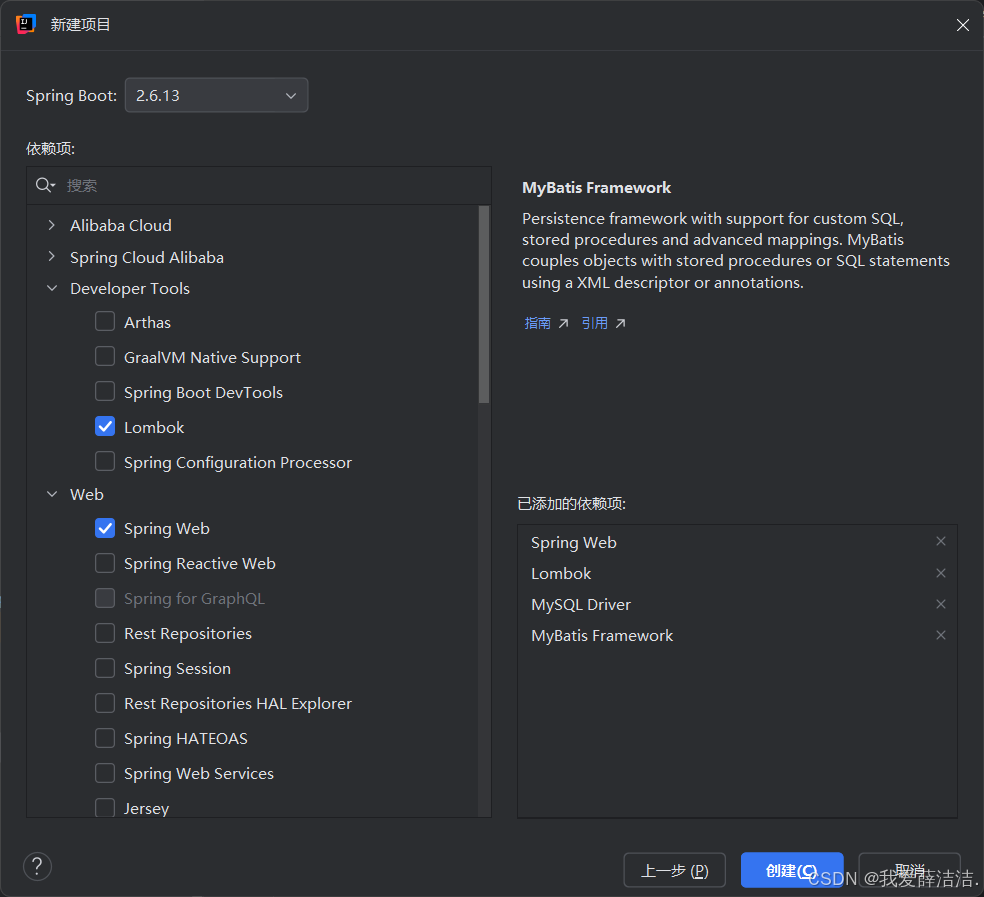Collapse the Web category
The height and width of the screenshot is (897, 984).
point(52,494)
